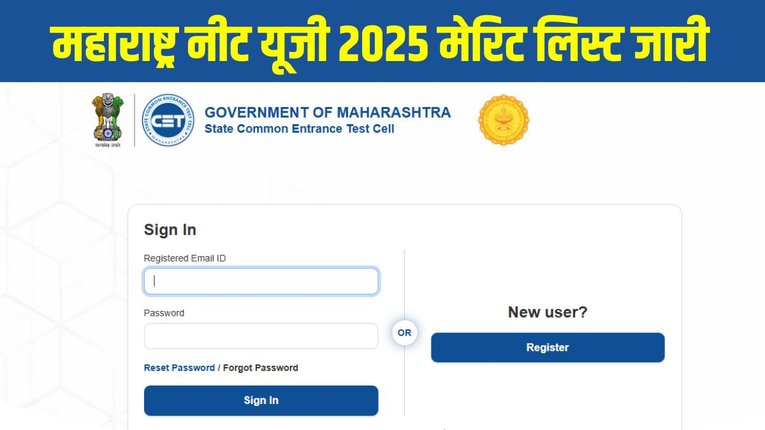Click the circular OR divider badge
The height and width of the screenshot is (430, 765).
(x=404, y=333)
